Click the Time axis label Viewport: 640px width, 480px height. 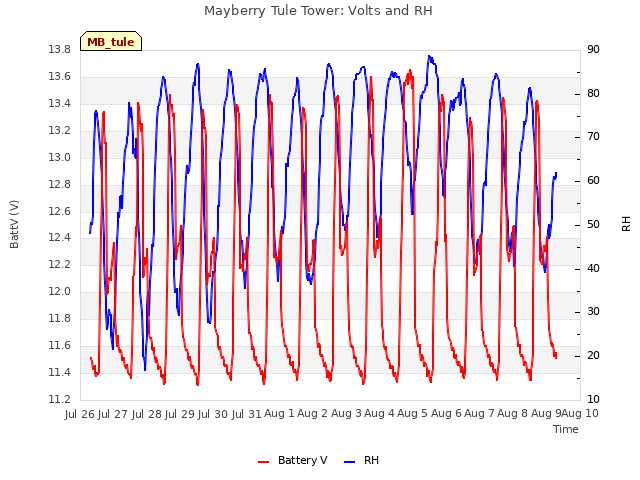[566, 429]
